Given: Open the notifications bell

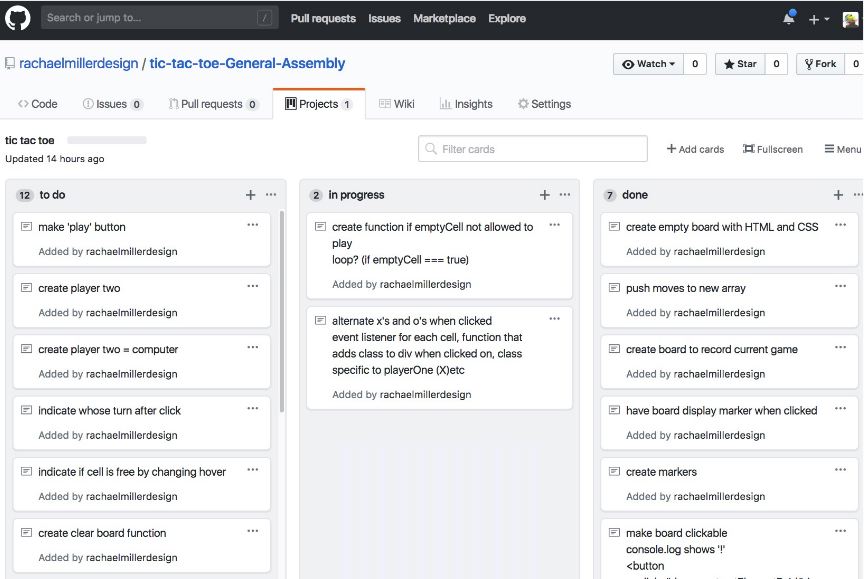Looking at the screenshot, I should click(789, 18).
